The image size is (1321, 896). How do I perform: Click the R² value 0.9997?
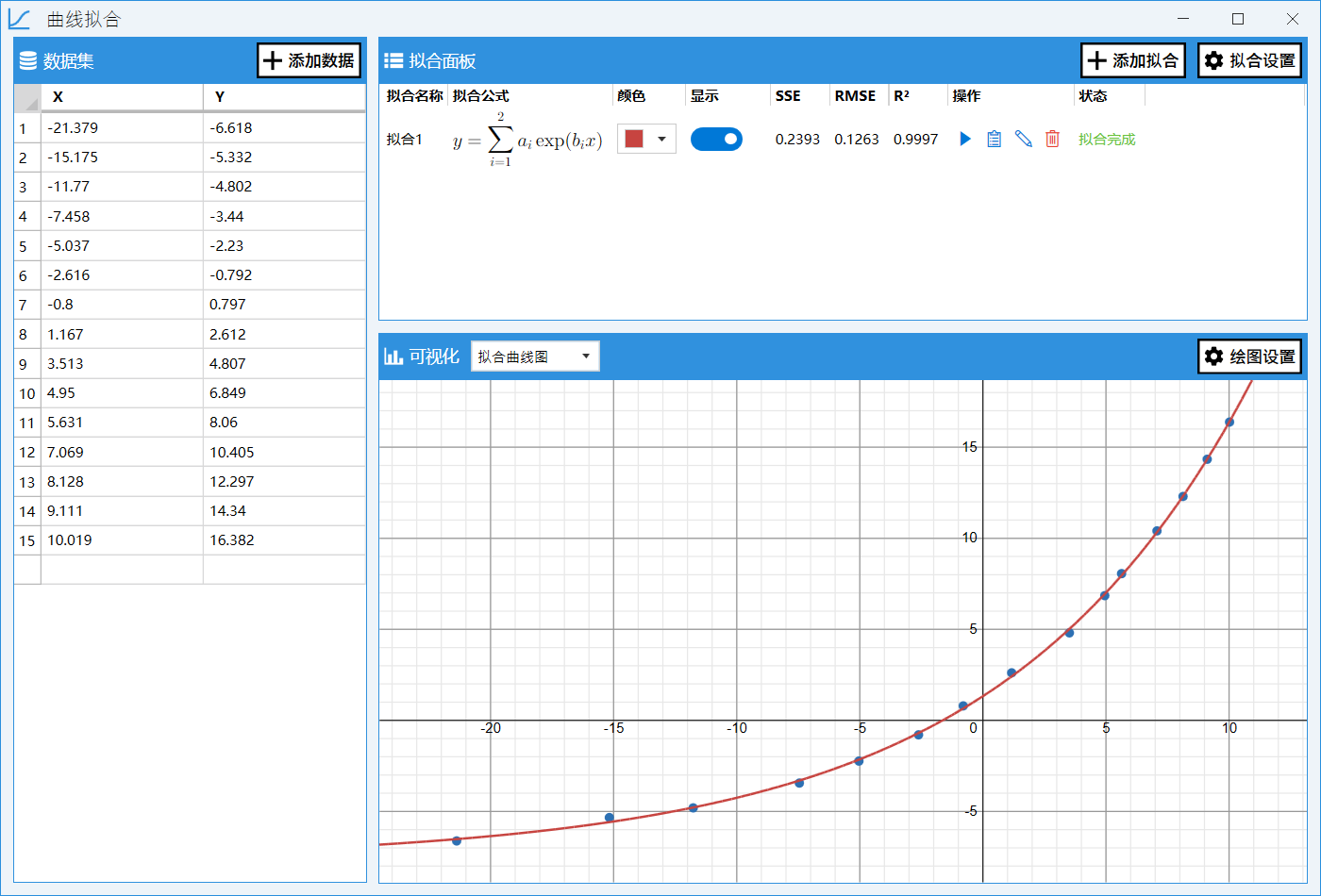(x=916, y=139)
